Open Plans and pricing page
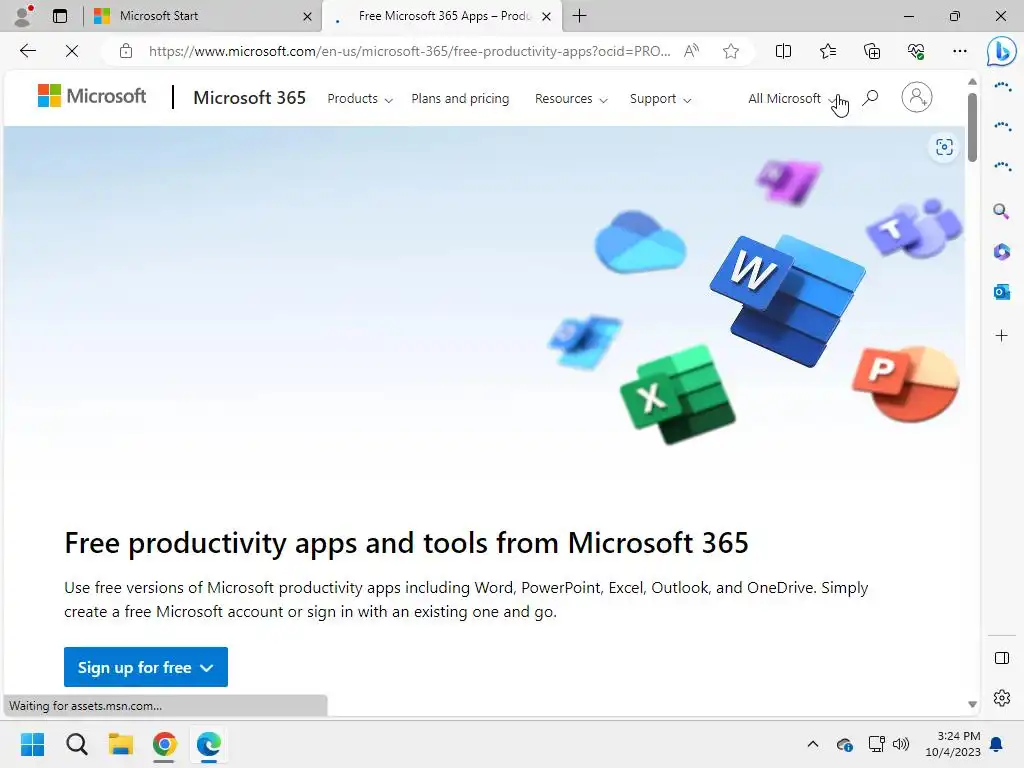The width and height of the screenshot is (1024, 768). [460, 99]
